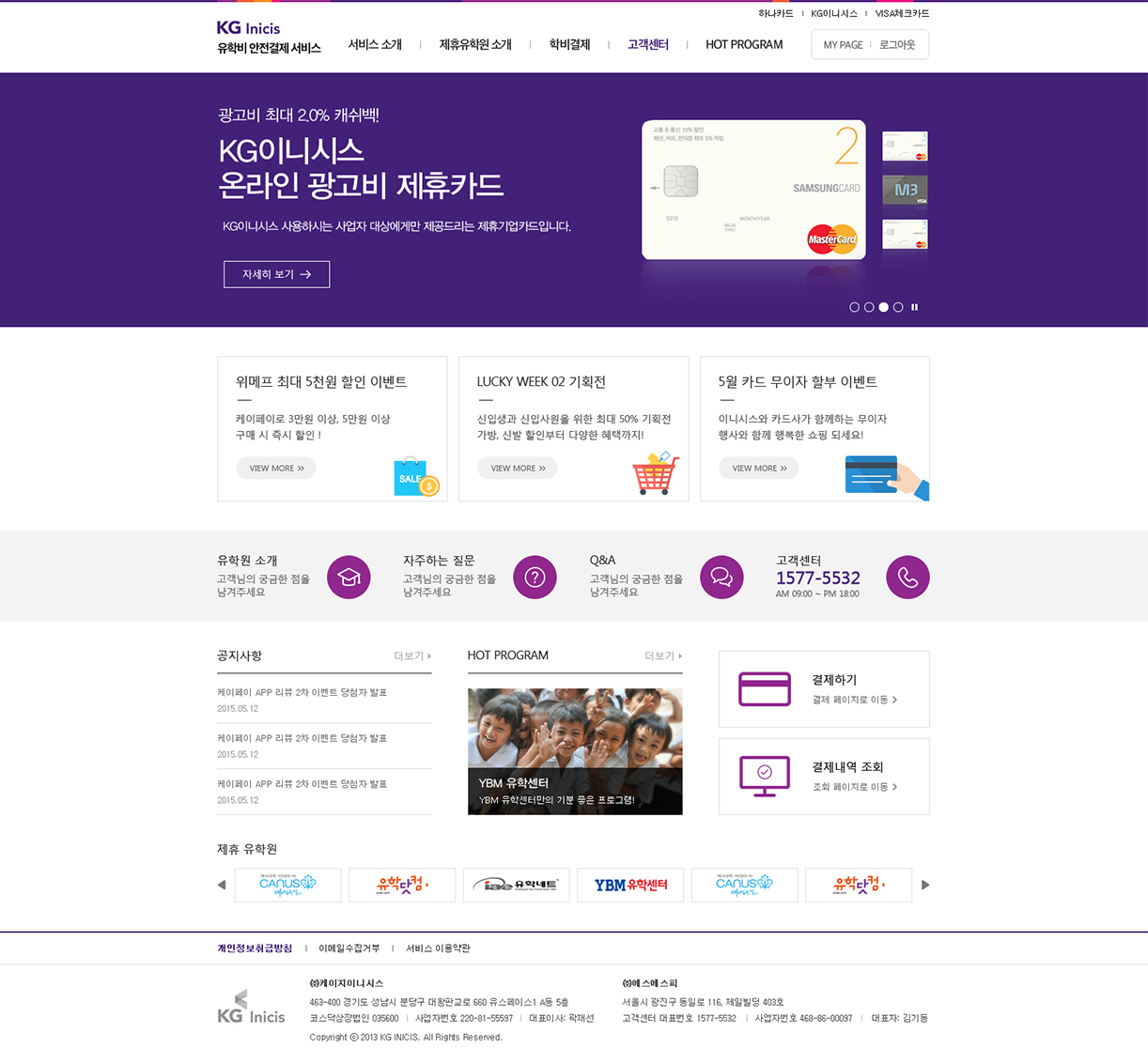Click the SALE shopping bag icon
Viewport: 1148px width, 1064px height.
(x=416, y=476)
